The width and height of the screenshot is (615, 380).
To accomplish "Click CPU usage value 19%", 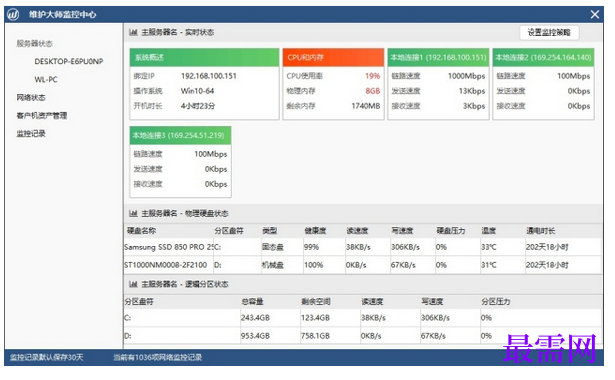I will (373, 76).
